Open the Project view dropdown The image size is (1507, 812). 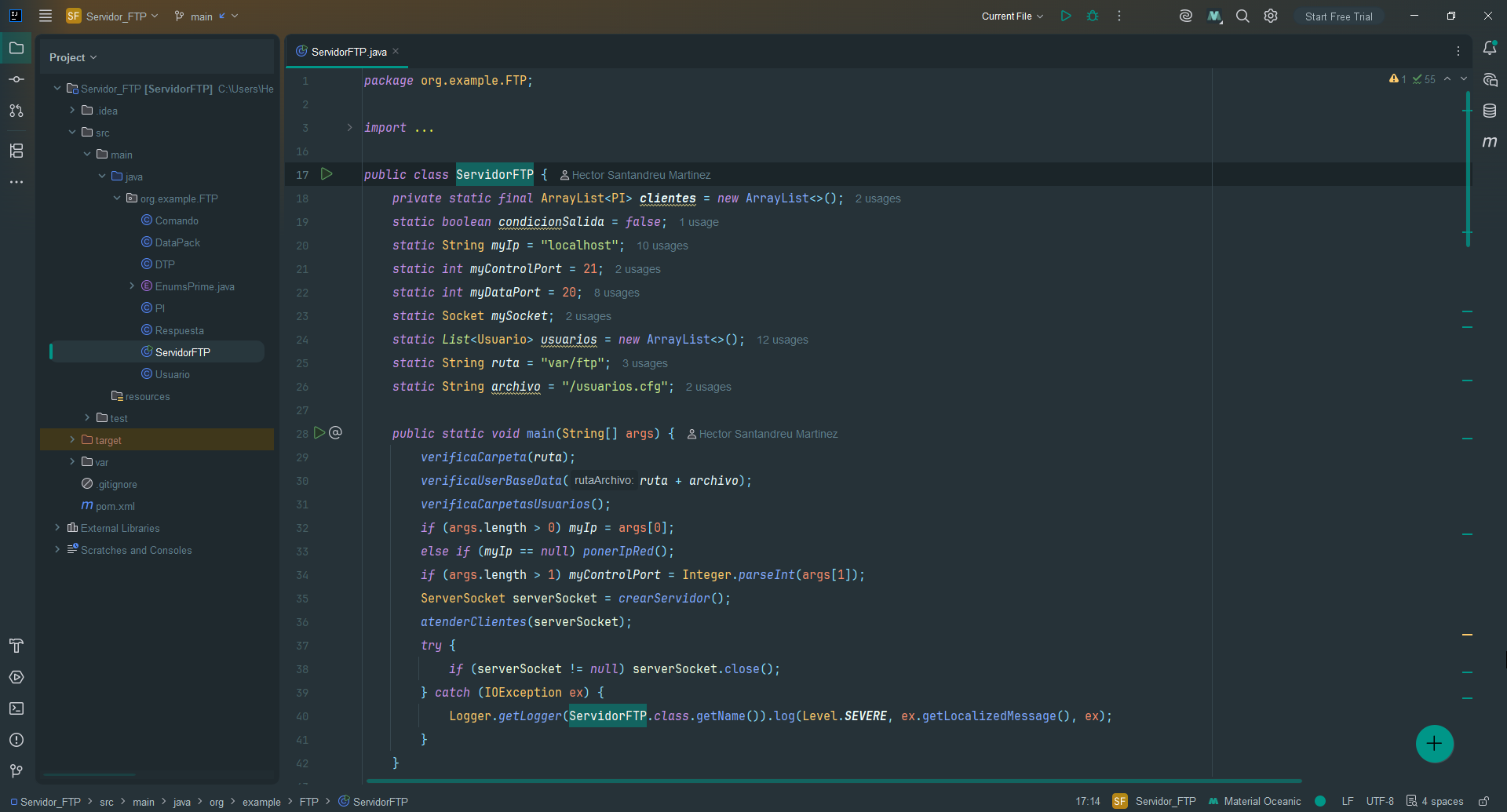[73, 57]
